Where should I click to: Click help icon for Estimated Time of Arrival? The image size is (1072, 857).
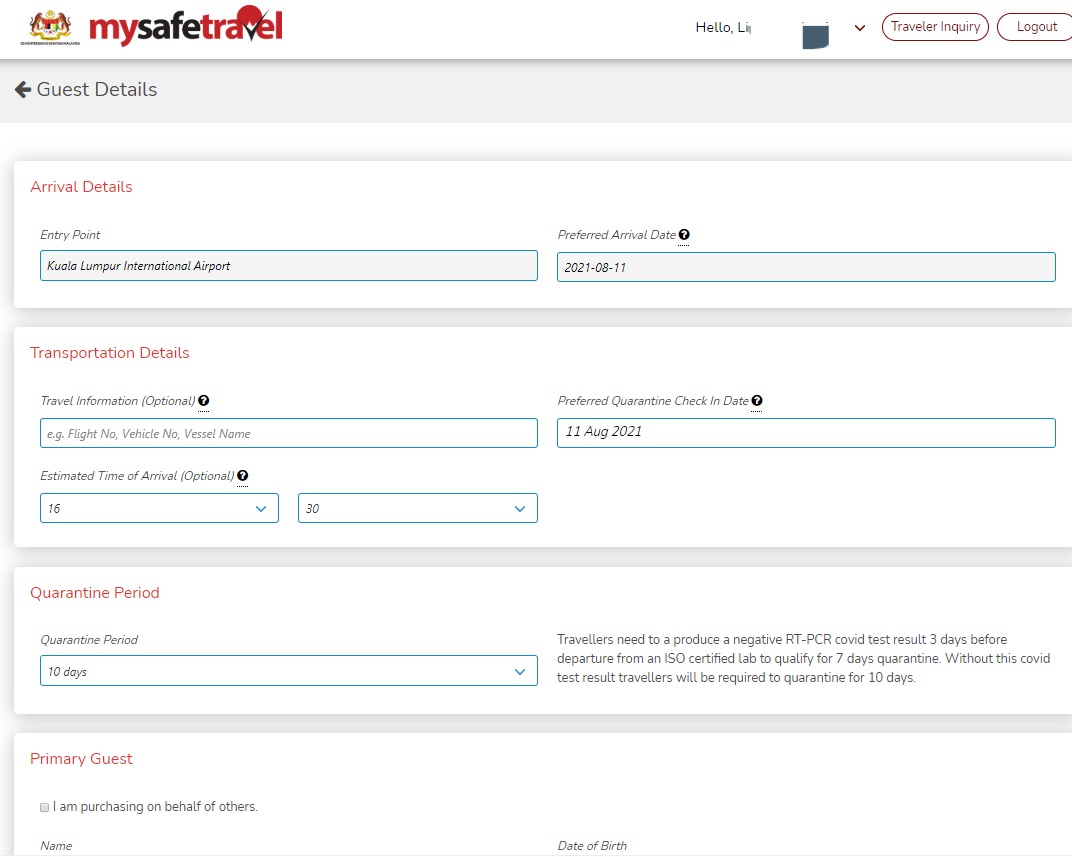(x=243, y=477)
